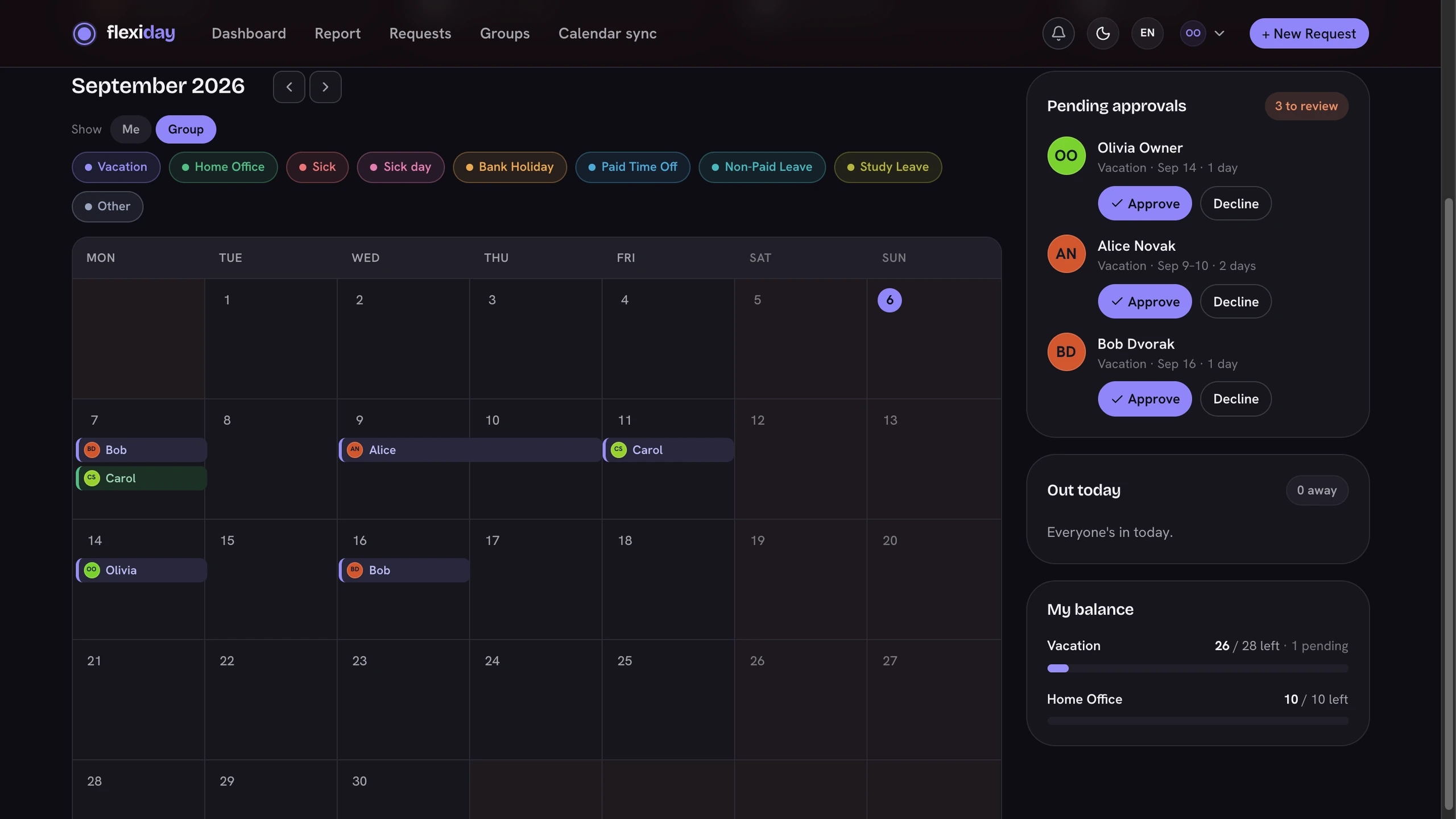Open Carol's event on September 7
Screen dimensions: 1456x819
(x=141, y=478)
